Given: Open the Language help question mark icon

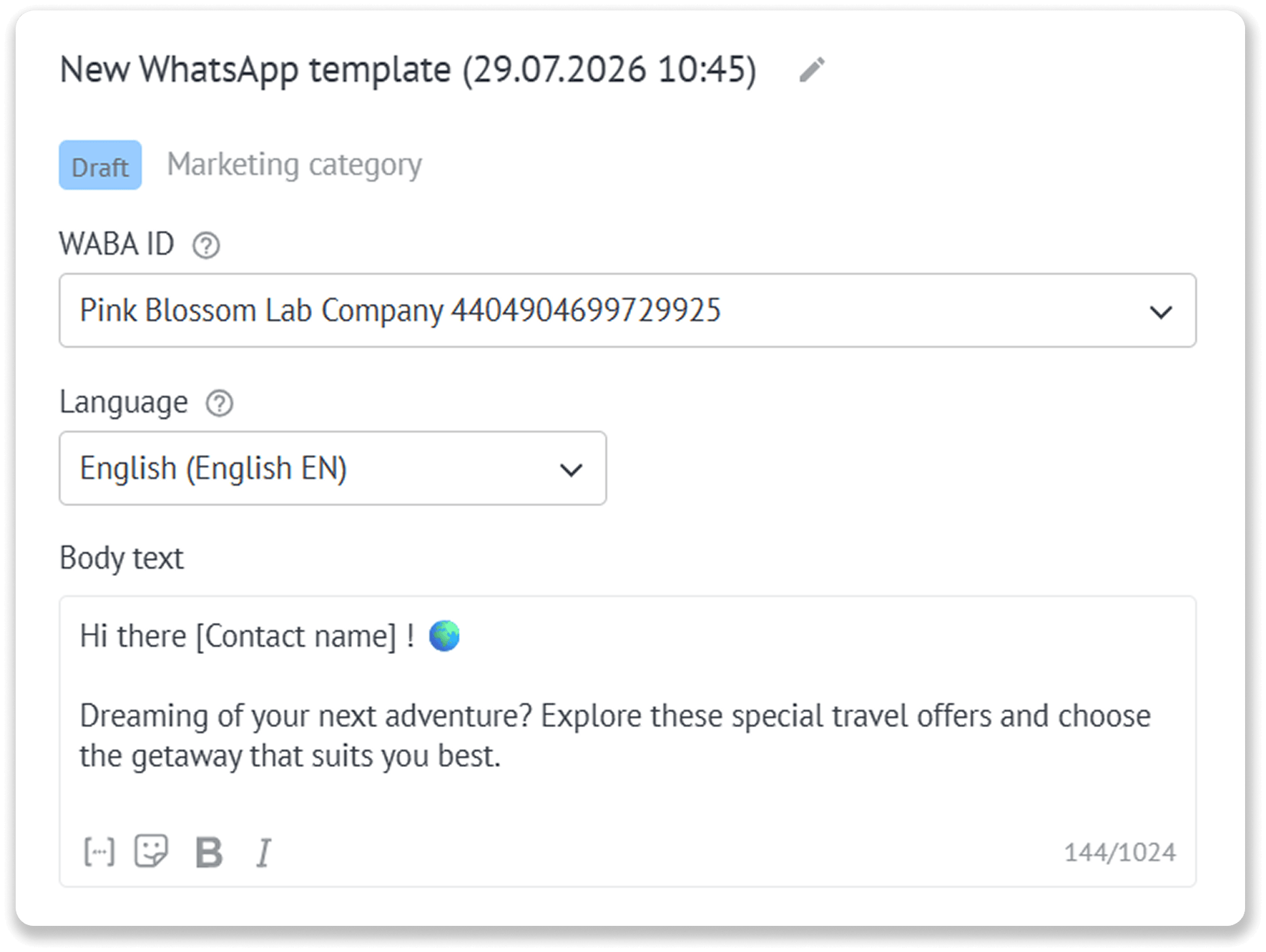Looking at the screenshot, I should click(x=220, y=403).
